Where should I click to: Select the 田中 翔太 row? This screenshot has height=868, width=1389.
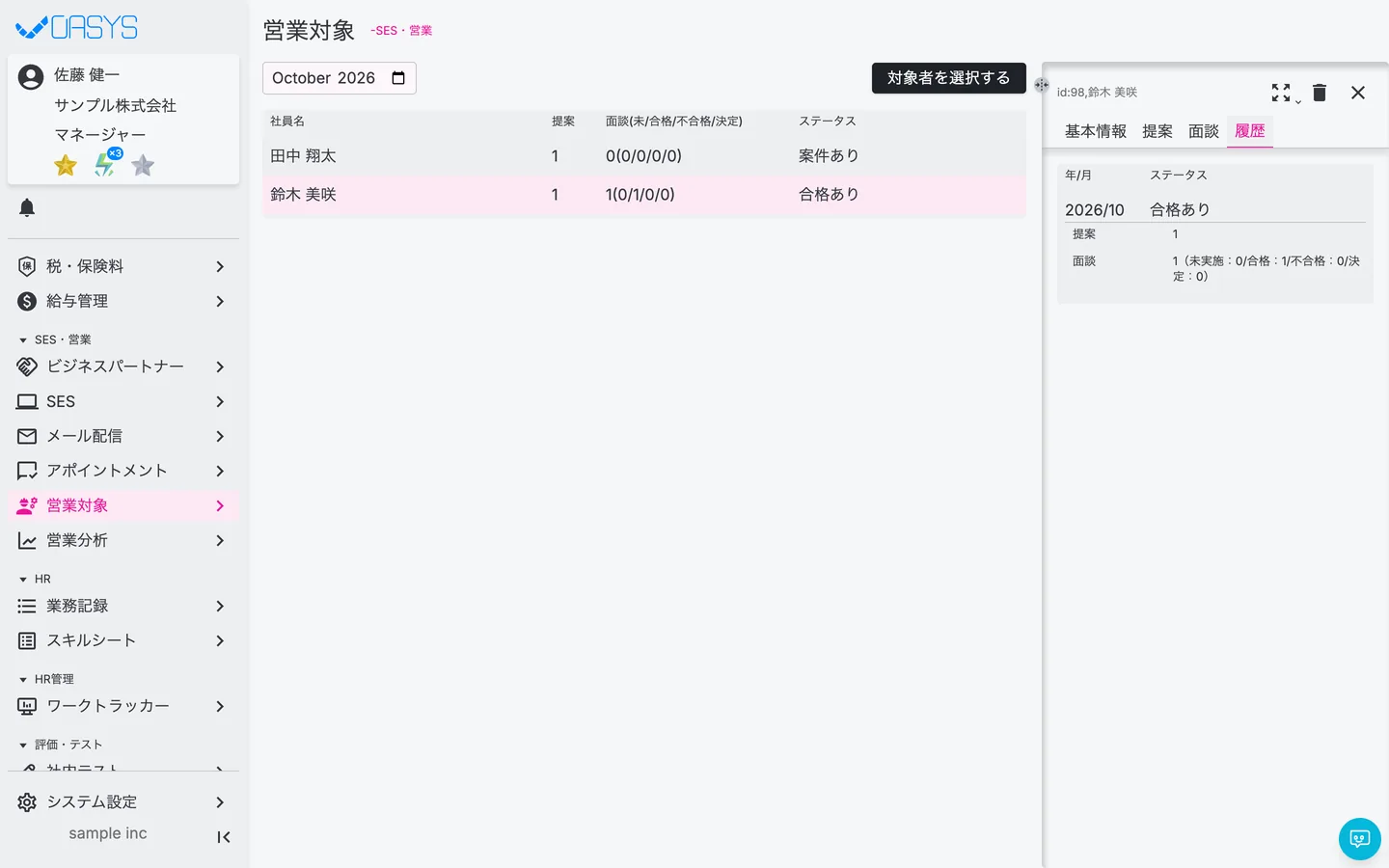coord(644,156)
